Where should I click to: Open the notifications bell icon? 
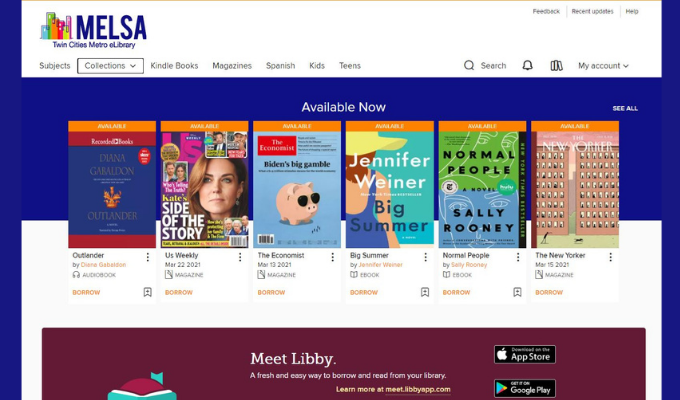point(527,66)
